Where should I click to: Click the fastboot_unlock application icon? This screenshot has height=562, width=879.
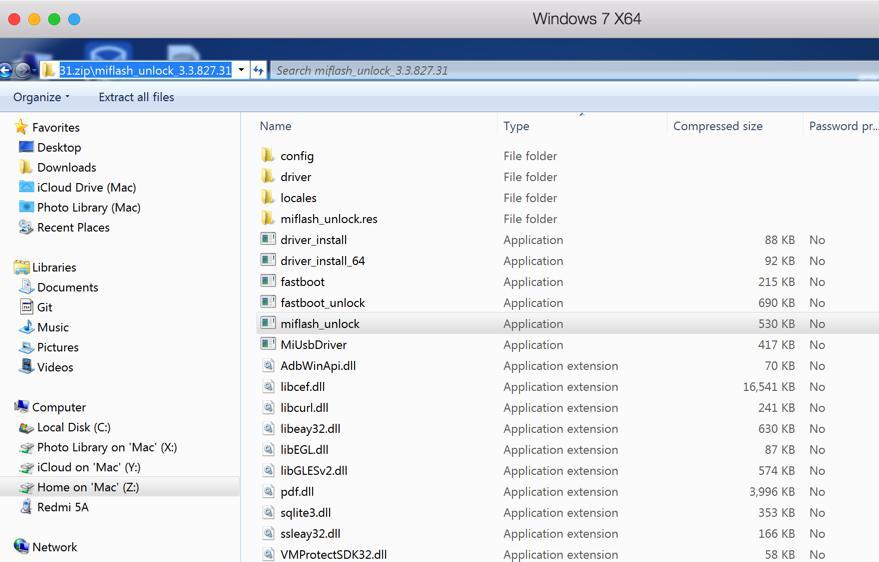pyautogui.click(x=268, y=303)
